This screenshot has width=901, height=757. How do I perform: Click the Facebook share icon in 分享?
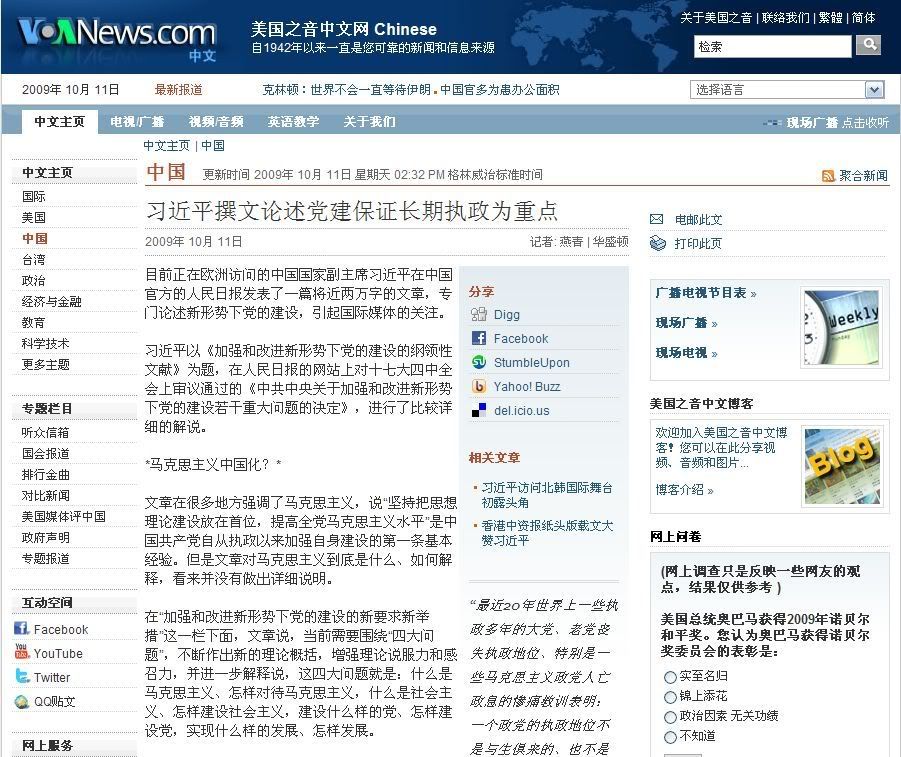coord(479,338)
